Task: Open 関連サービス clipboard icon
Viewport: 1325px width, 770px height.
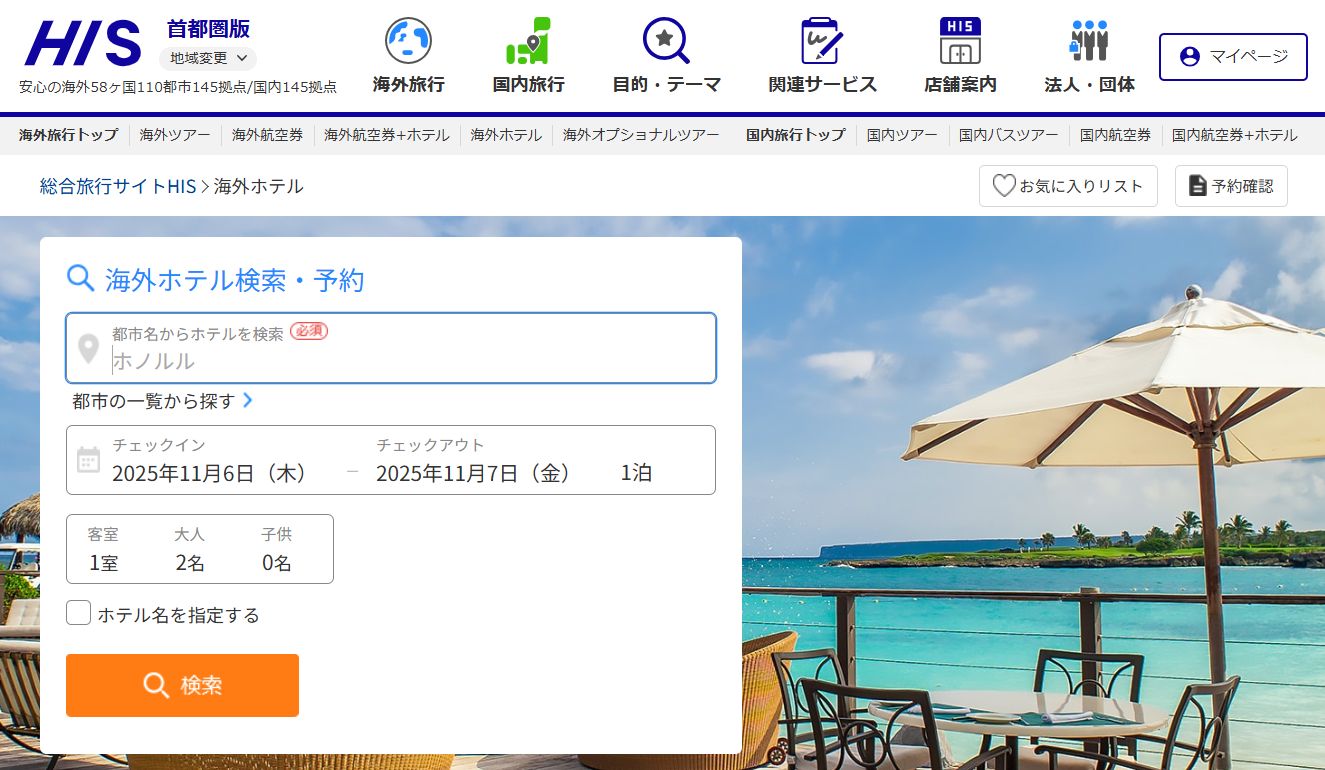Action: [x=822, y=41]
